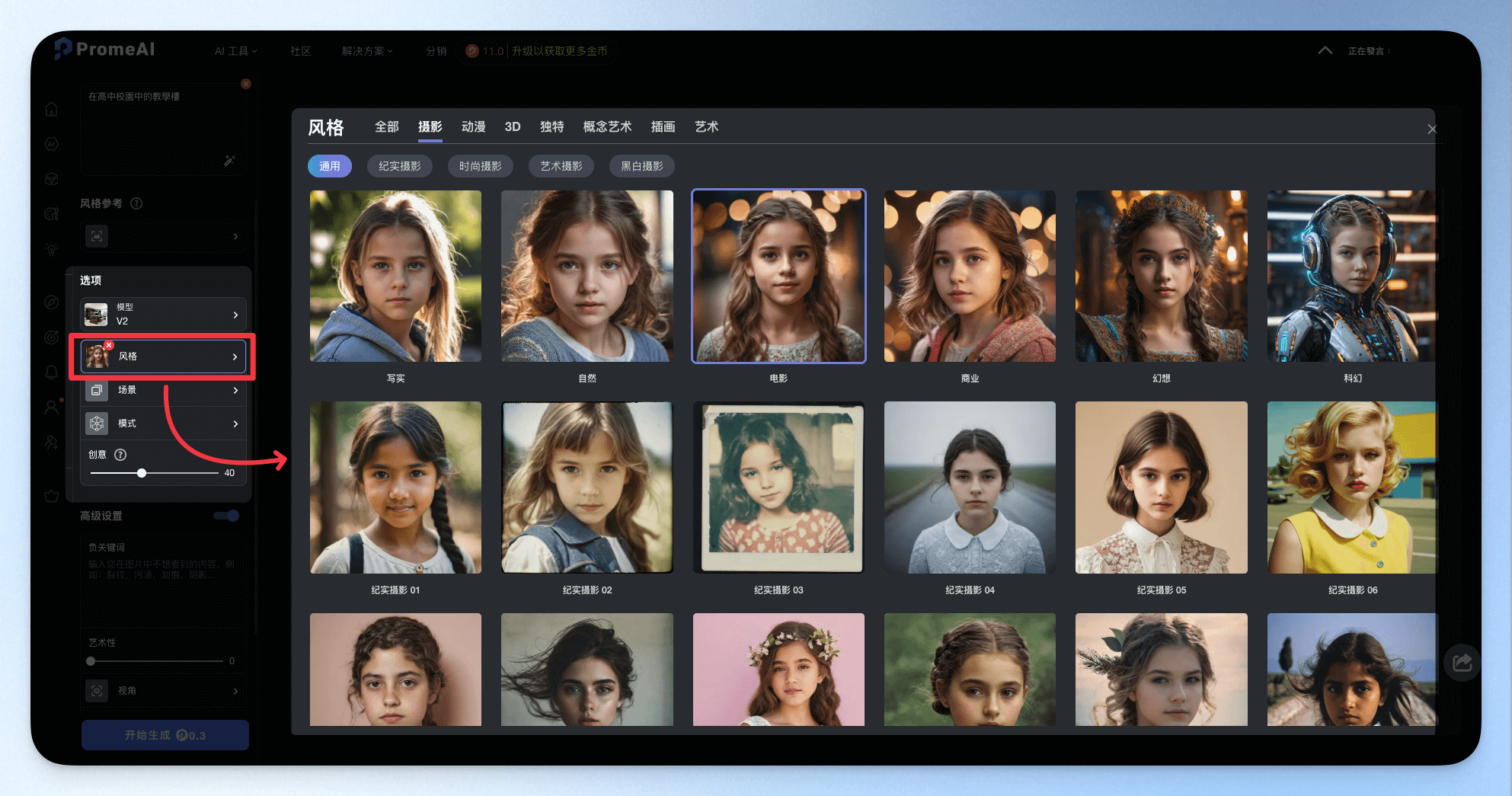The width and height of the screenshot is (1512, 796).
Task: Switch to the 动漫 style tab
Action: pyautogui.click(x=473, y=126)
